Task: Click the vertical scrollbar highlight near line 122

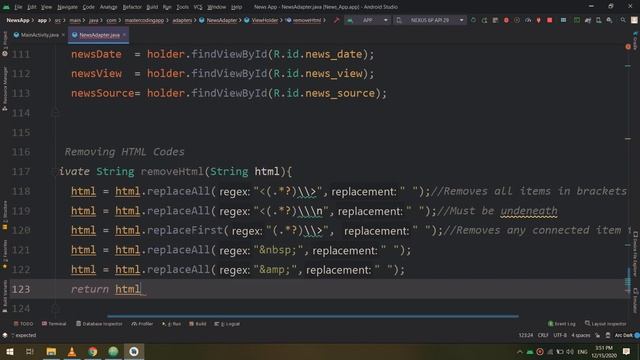Action: click(x=628, y=280)
